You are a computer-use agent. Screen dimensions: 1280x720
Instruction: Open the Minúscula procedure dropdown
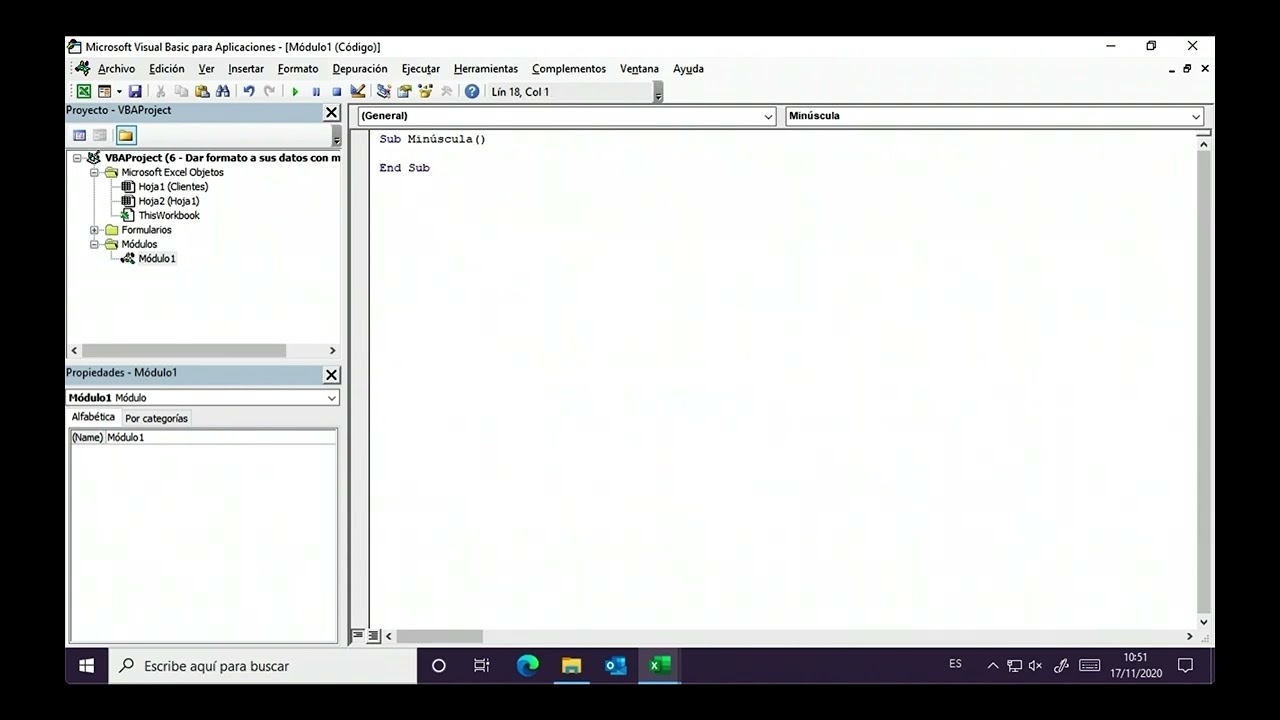click(x=1195, y=117)
